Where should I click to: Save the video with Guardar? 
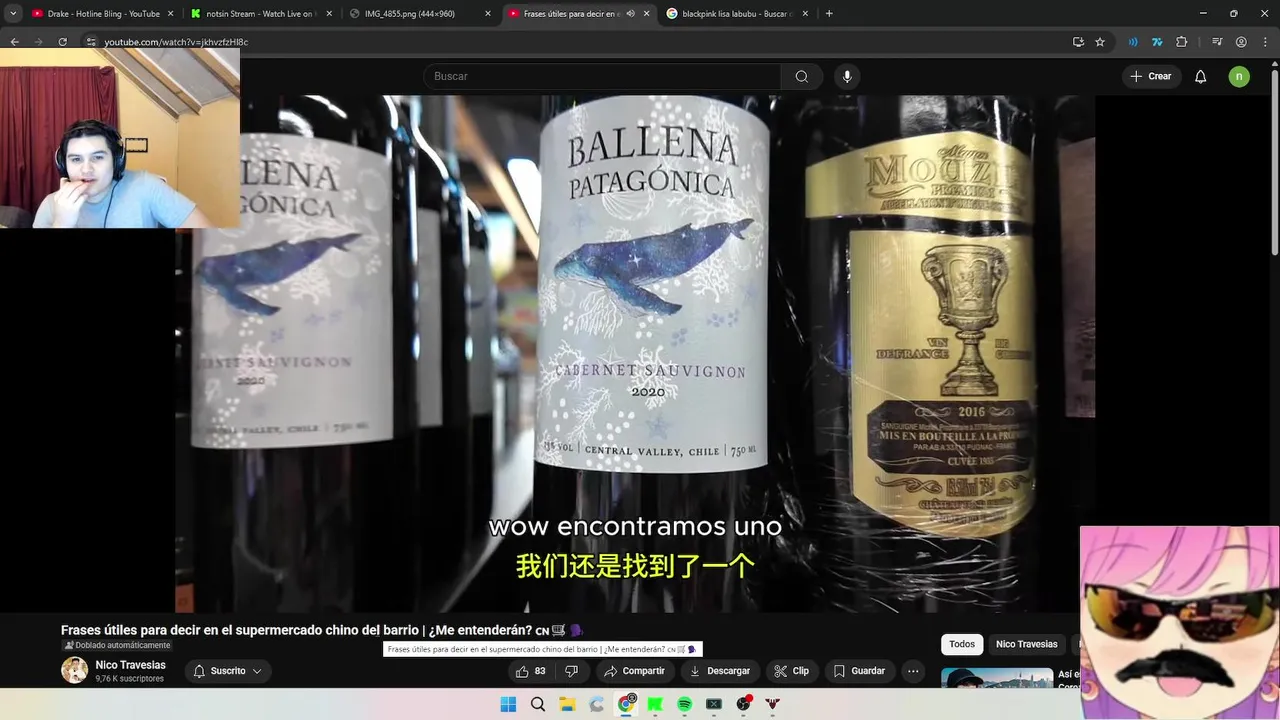[859, 671]
